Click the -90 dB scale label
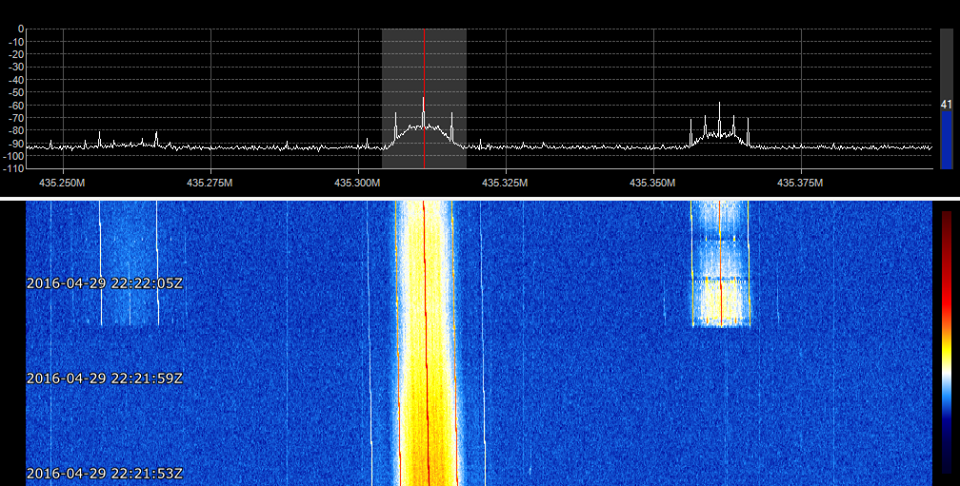 point(17,143)
